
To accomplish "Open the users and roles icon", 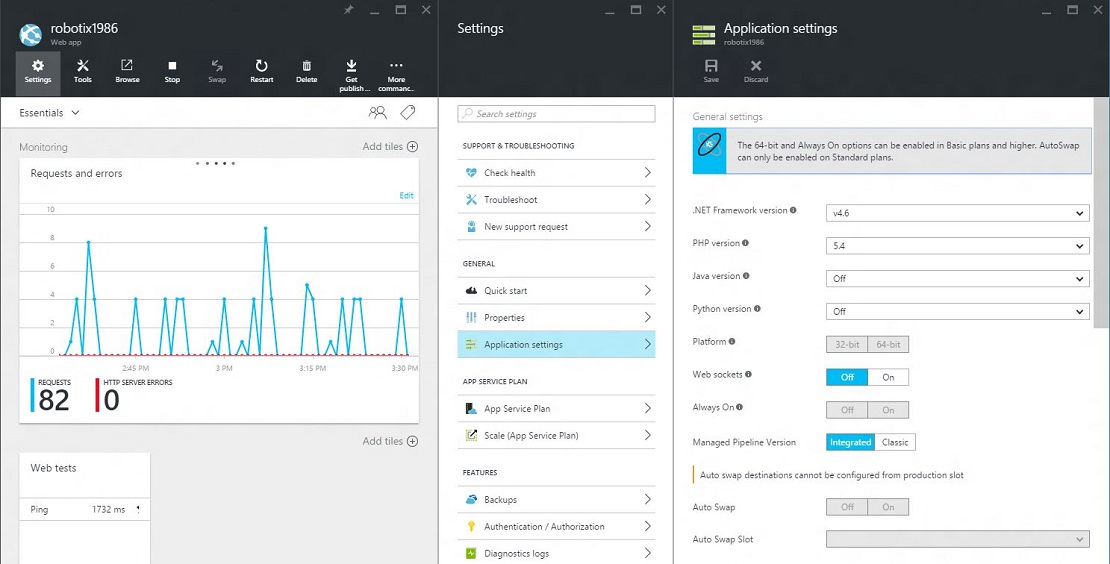I will tap(377, 113).
